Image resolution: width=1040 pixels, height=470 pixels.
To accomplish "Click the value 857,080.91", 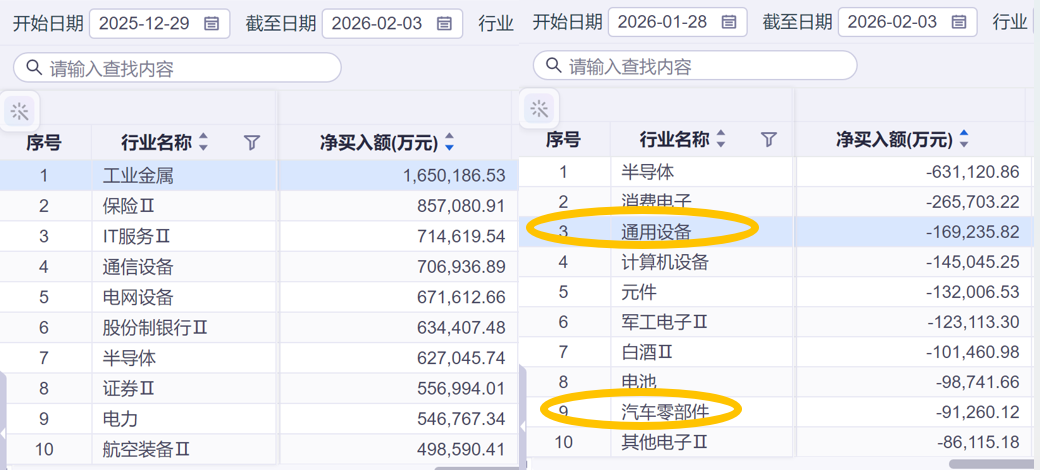I will pos(462,206).
